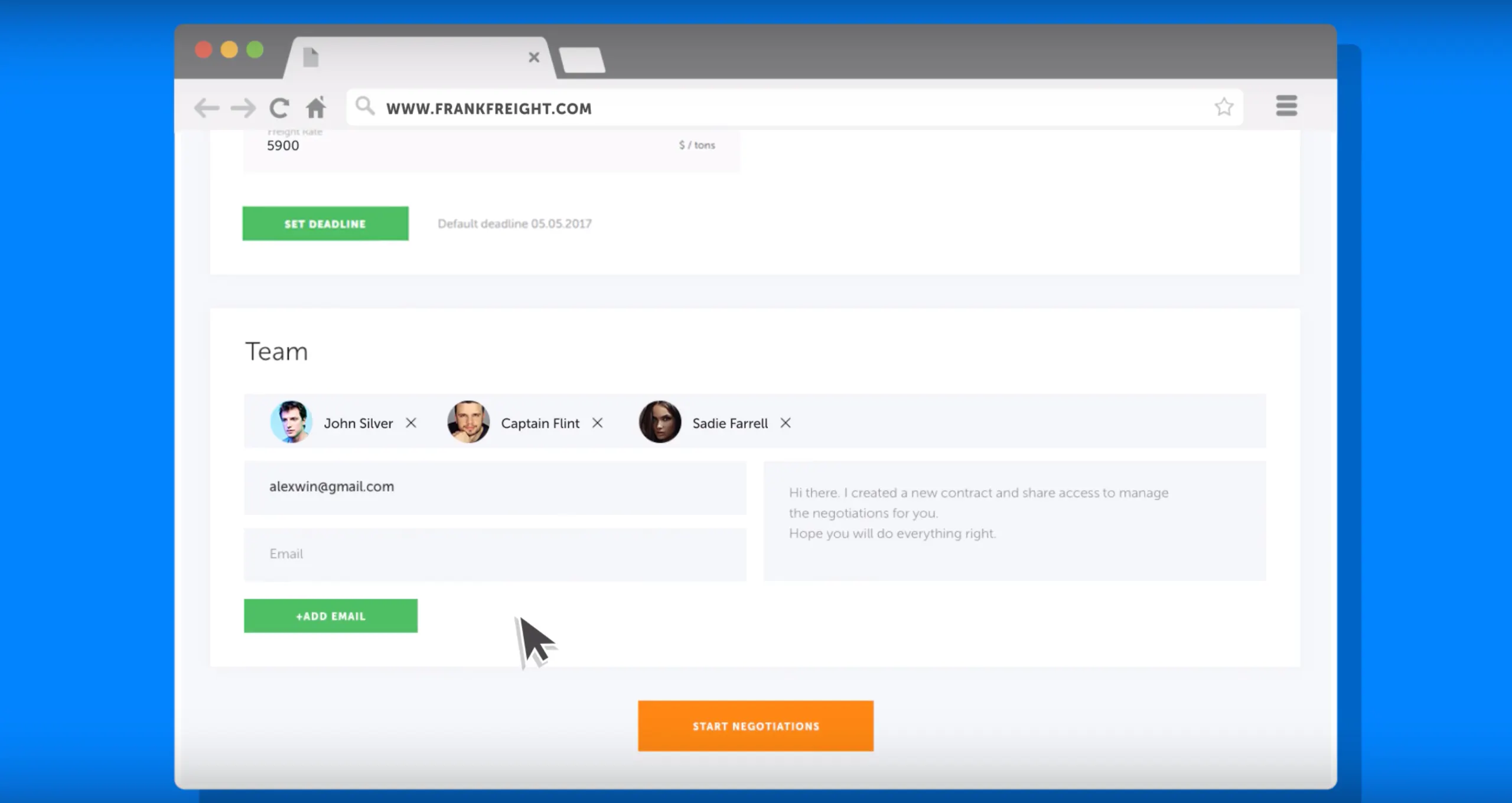Click the 'Default deadline 05.05.2017' text
Viewport: 1512px width, 803px height.
[514, 224]
